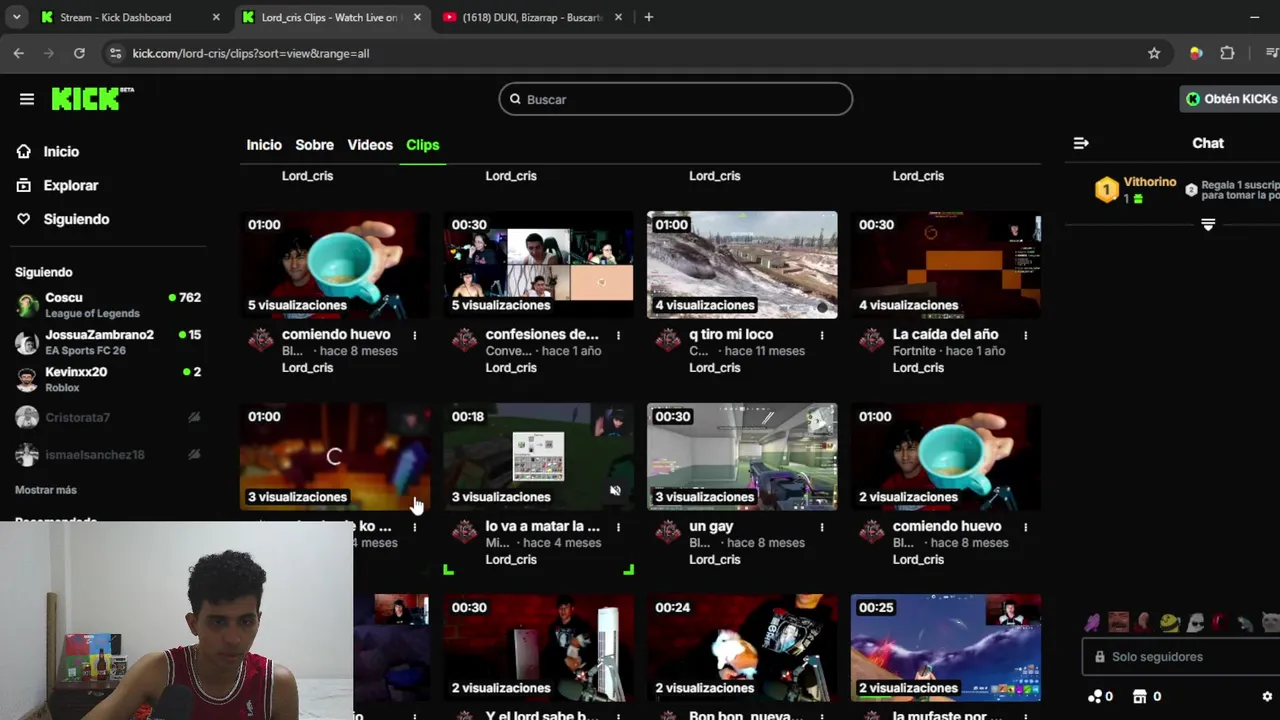Open options menu for 'confesiones de...' clip
The height and width of the screenshot is (720, 1280).
(x=618, y=335)
